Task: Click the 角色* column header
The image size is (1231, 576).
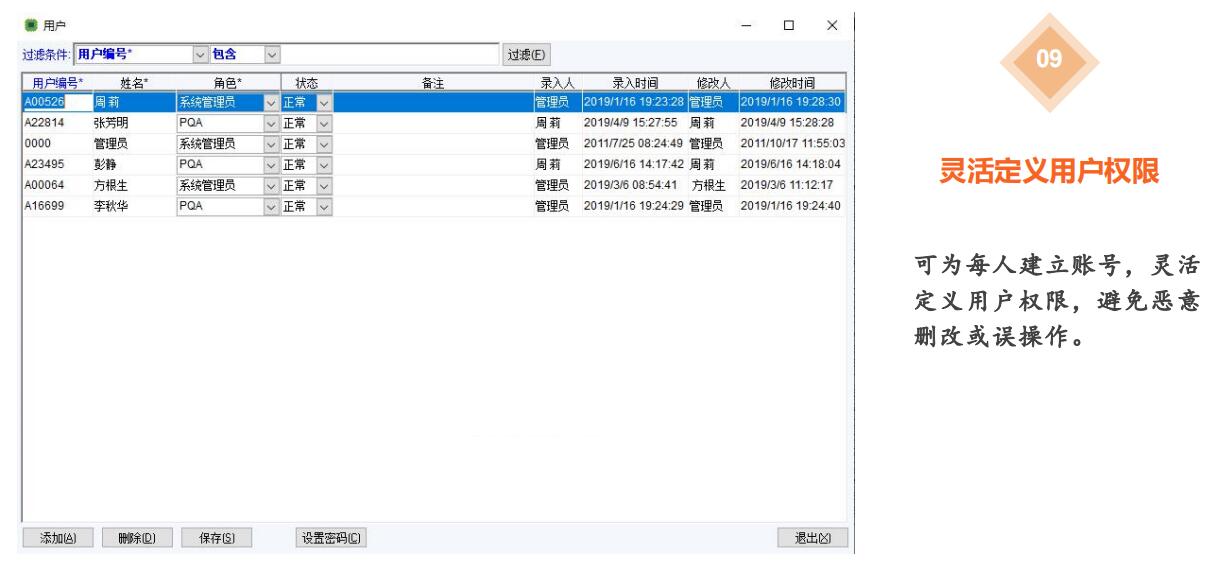Action: [x=228, y=82]
